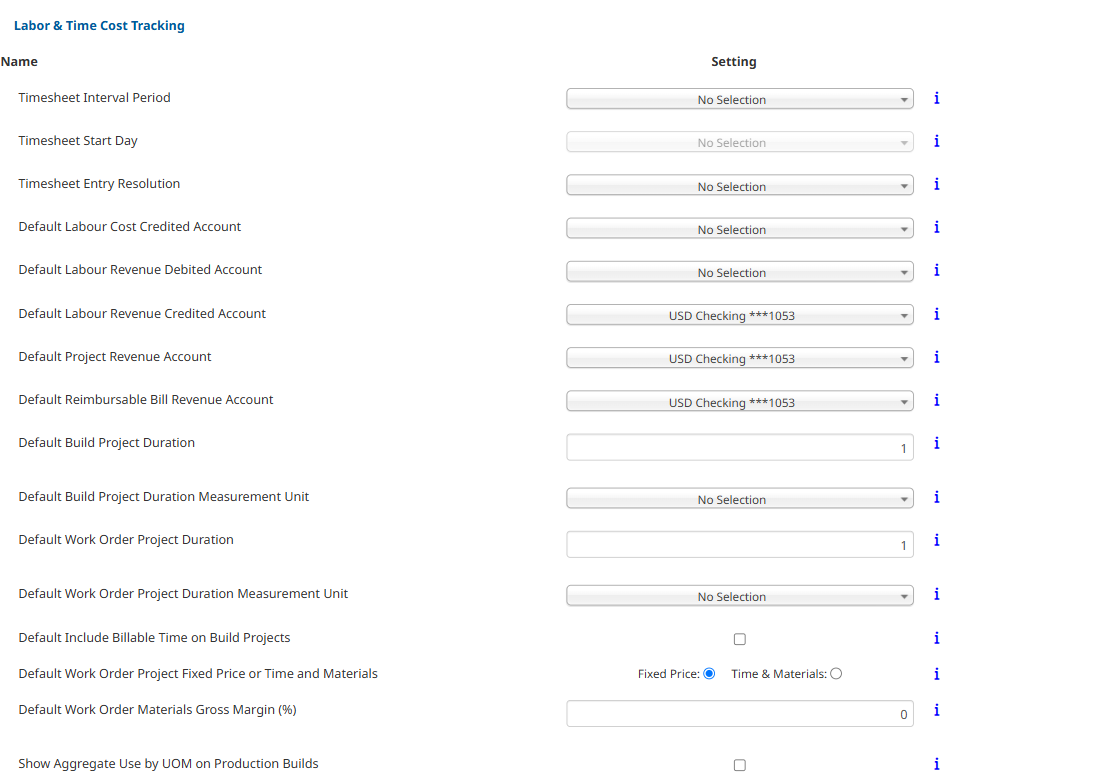Click the 'Default Build Project Duration' label

point(106,443)
